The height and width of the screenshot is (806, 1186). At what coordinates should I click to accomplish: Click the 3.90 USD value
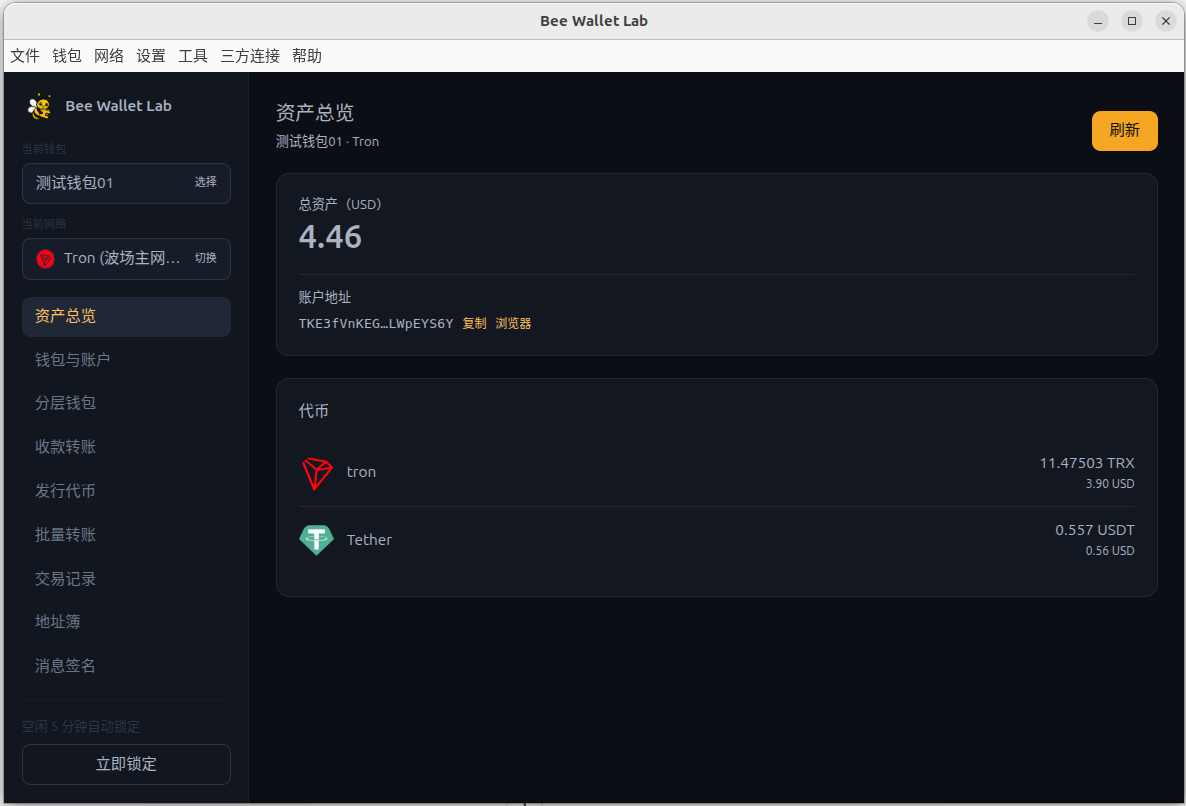pos(1110,484)
